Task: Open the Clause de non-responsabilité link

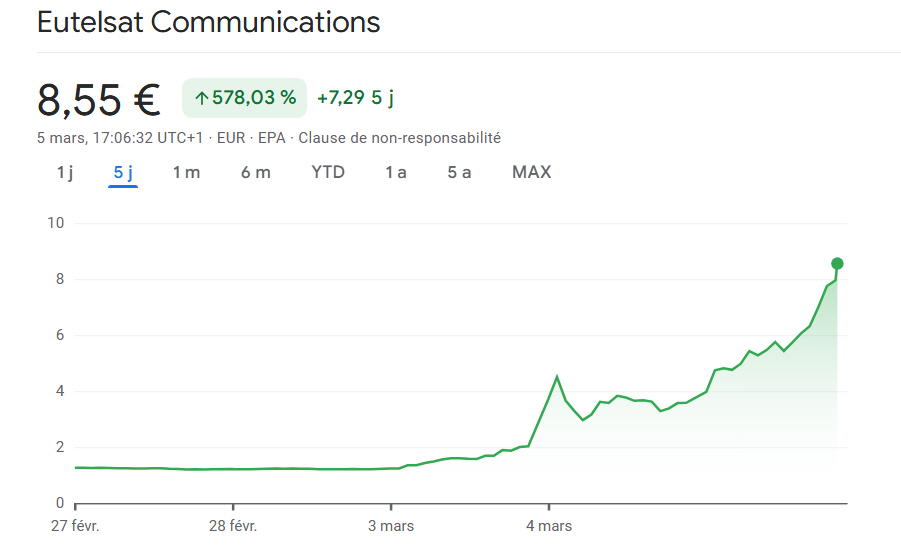Action: click(x=399, y=138)
